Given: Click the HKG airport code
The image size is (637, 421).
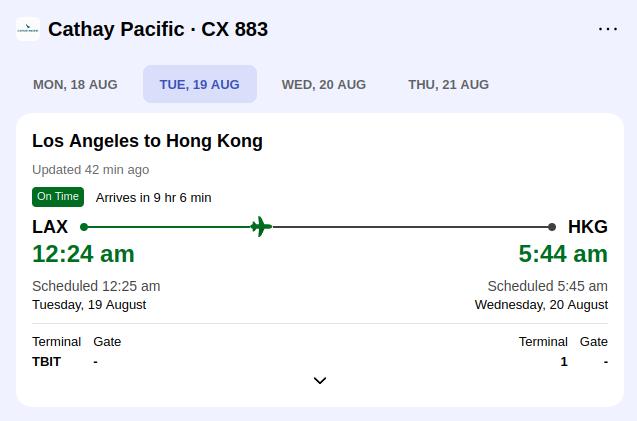Looking at the screenshot, I should 588,227.
